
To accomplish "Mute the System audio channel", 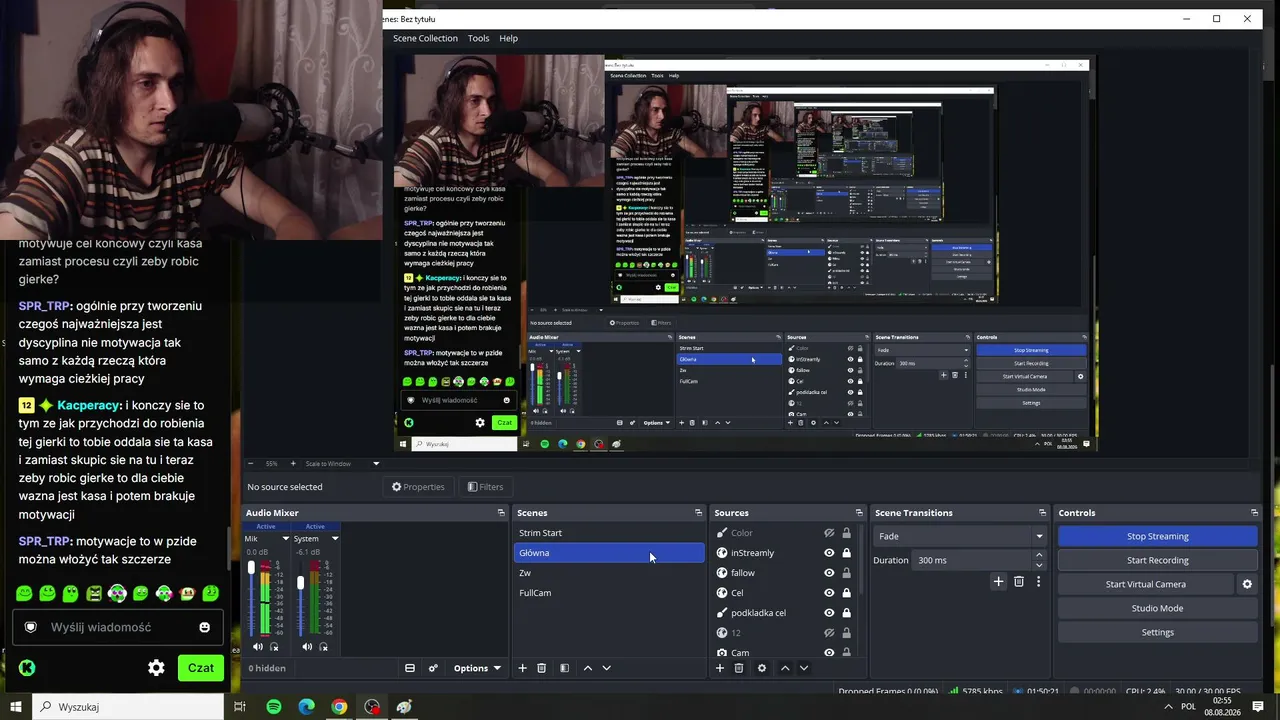I will (307, 647).
